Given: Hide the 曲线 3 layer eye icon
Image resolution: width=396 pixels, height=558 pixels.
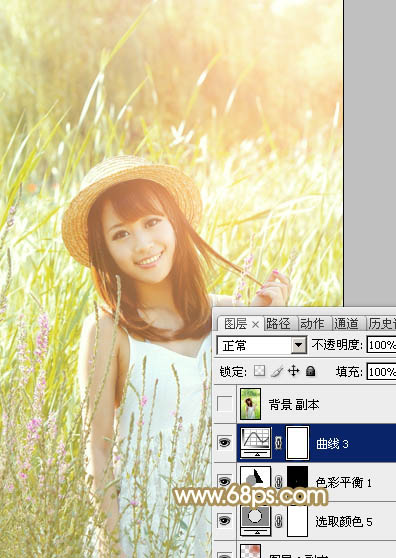Looking at the screenshot, I should [x=224, y=443].
